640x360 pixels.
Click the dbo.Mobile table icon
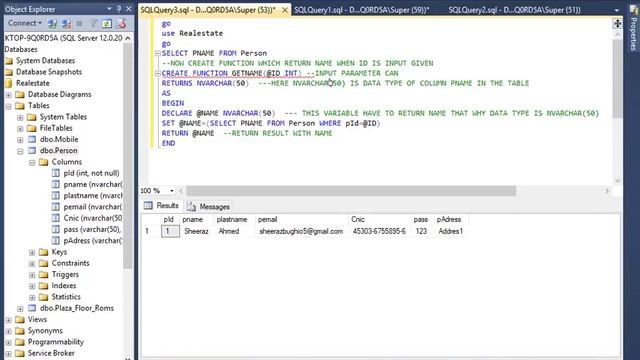(32, 139)
